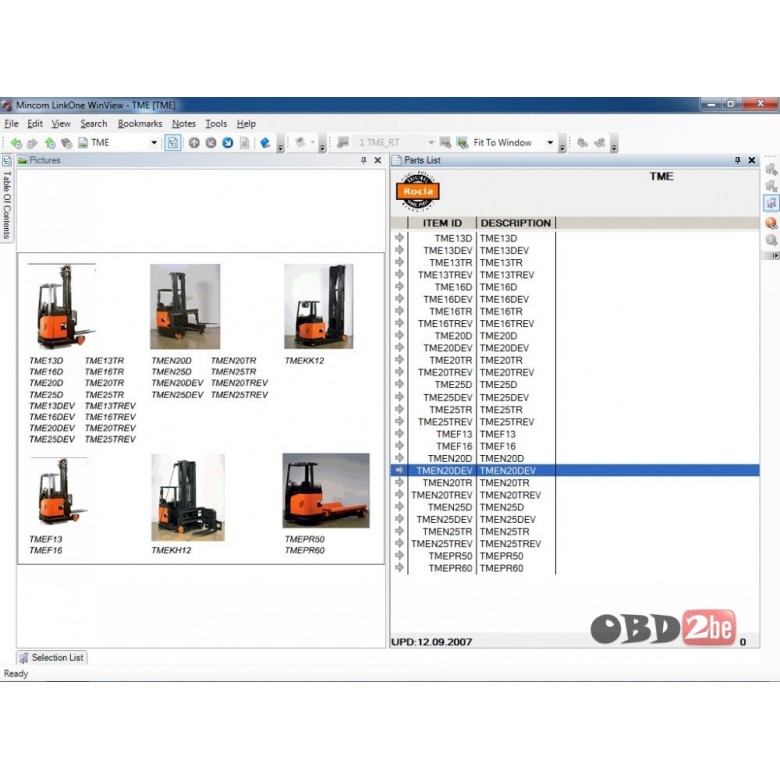Click the TMEKK12 forklift picture
The height and width of the screenshot is (780, 780).
319,306
